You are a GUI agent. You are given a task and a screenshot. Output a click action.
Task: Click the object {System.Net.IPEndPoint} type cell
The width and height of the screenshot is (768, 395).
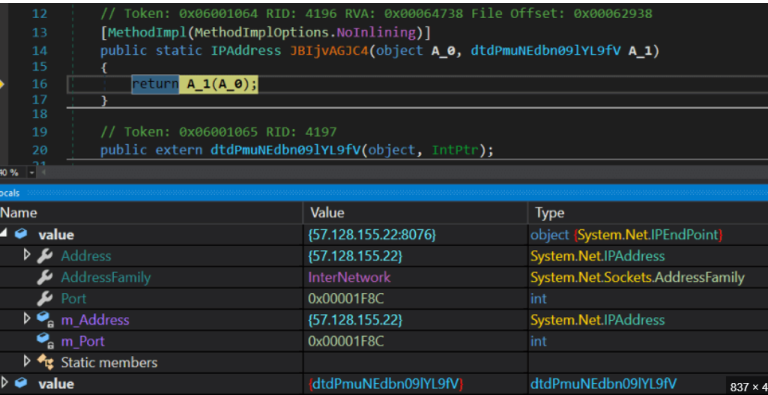648,234
